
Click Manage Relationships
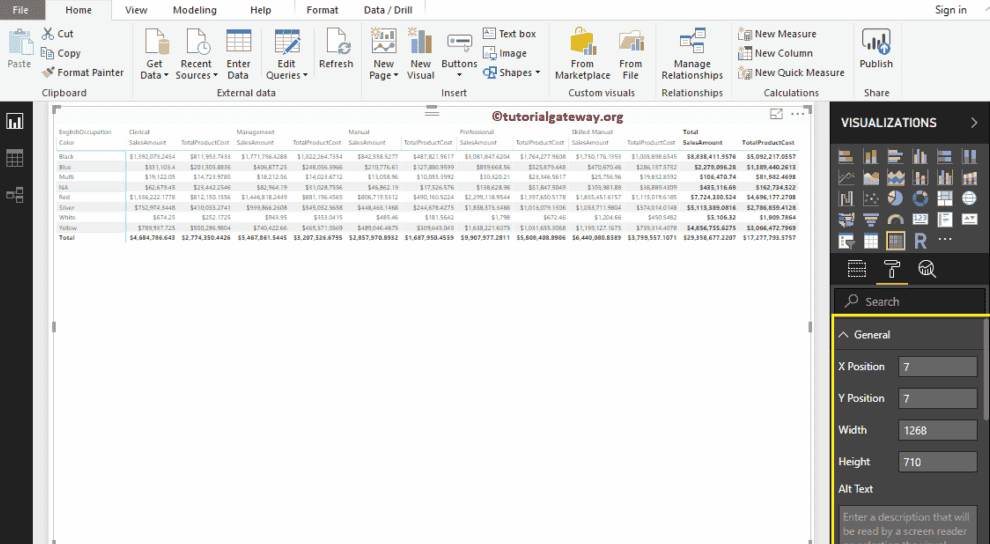(692, 54)
